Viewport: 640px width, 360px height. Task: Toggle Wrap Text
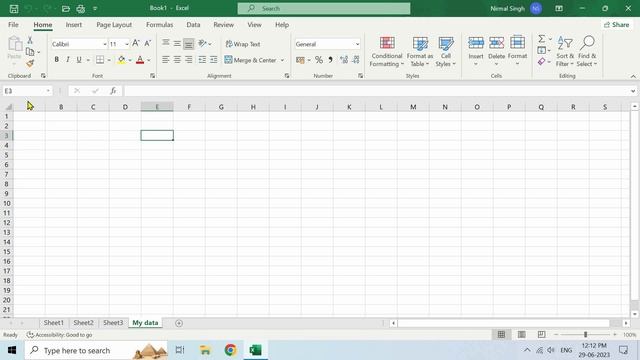243,44
